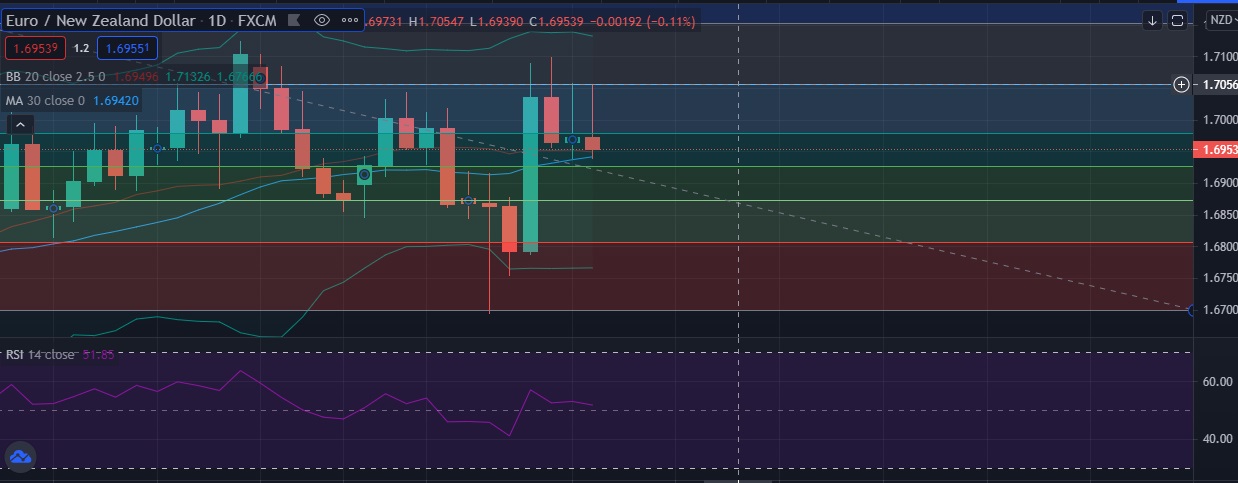Click the RSI scale label 60.00
Viewport: 1238px width, 483px height.
1218,382
